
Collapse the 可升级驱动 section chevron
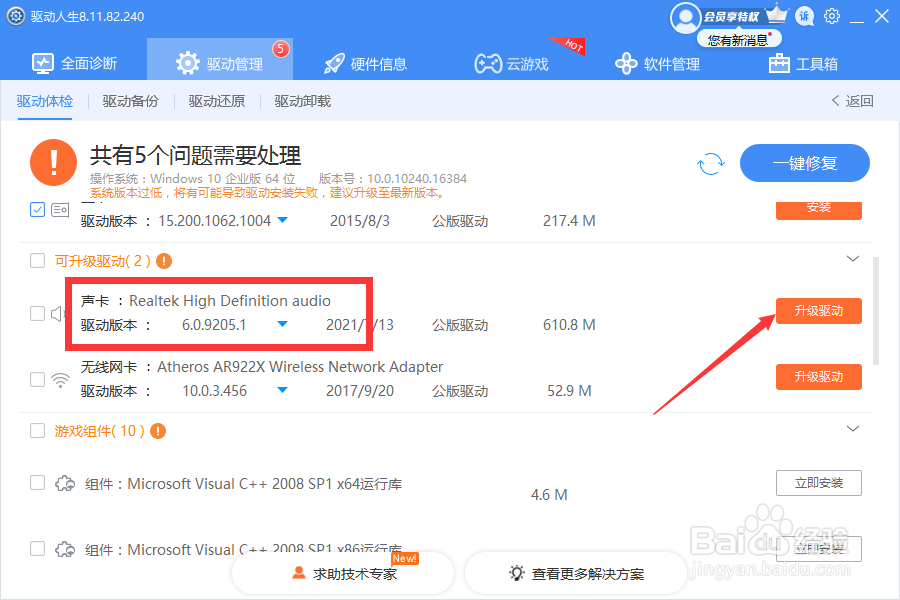click(853, 259)
